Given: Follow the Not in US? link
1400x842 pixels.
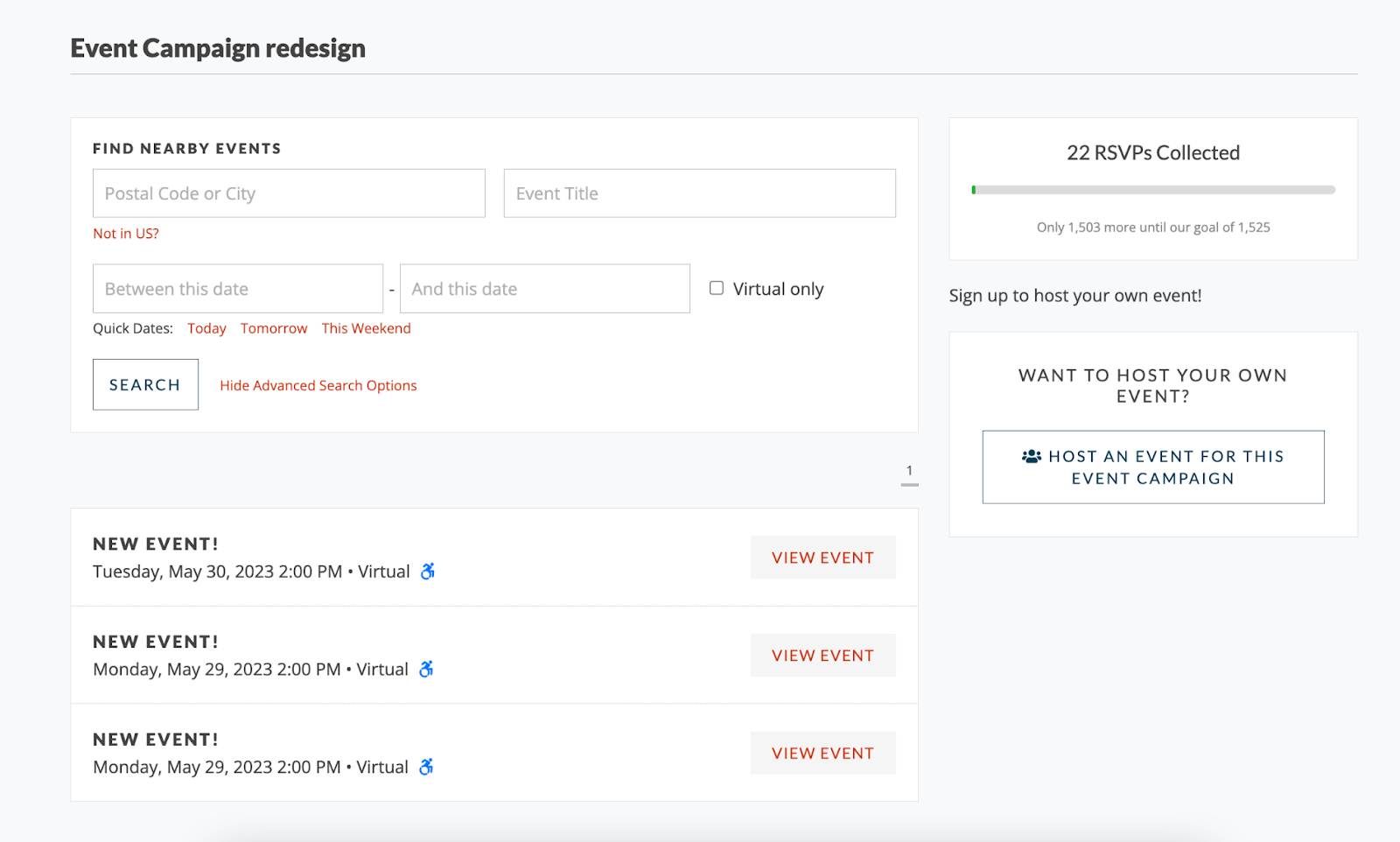Looking at the screenshot, I should coord(126,234).
